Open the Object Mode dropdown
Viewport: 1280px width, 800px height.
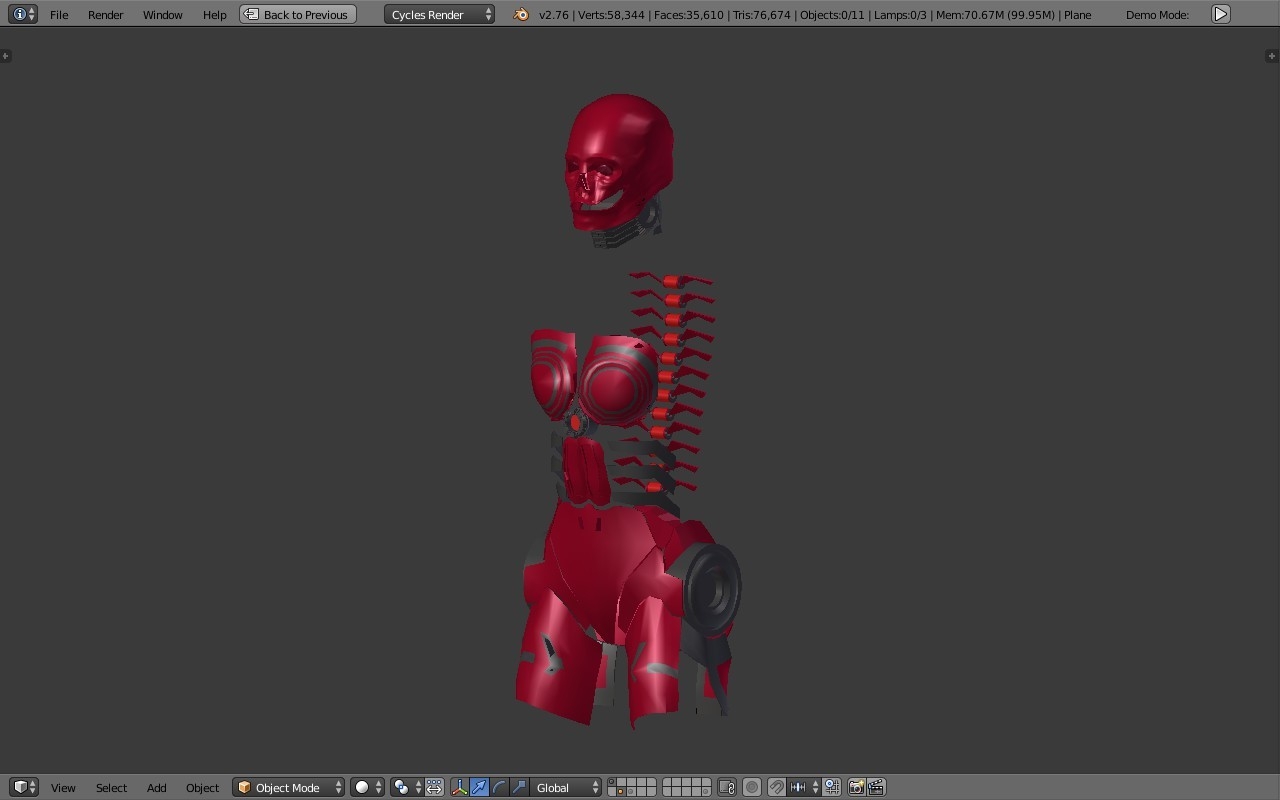click(x=288, y=787)
